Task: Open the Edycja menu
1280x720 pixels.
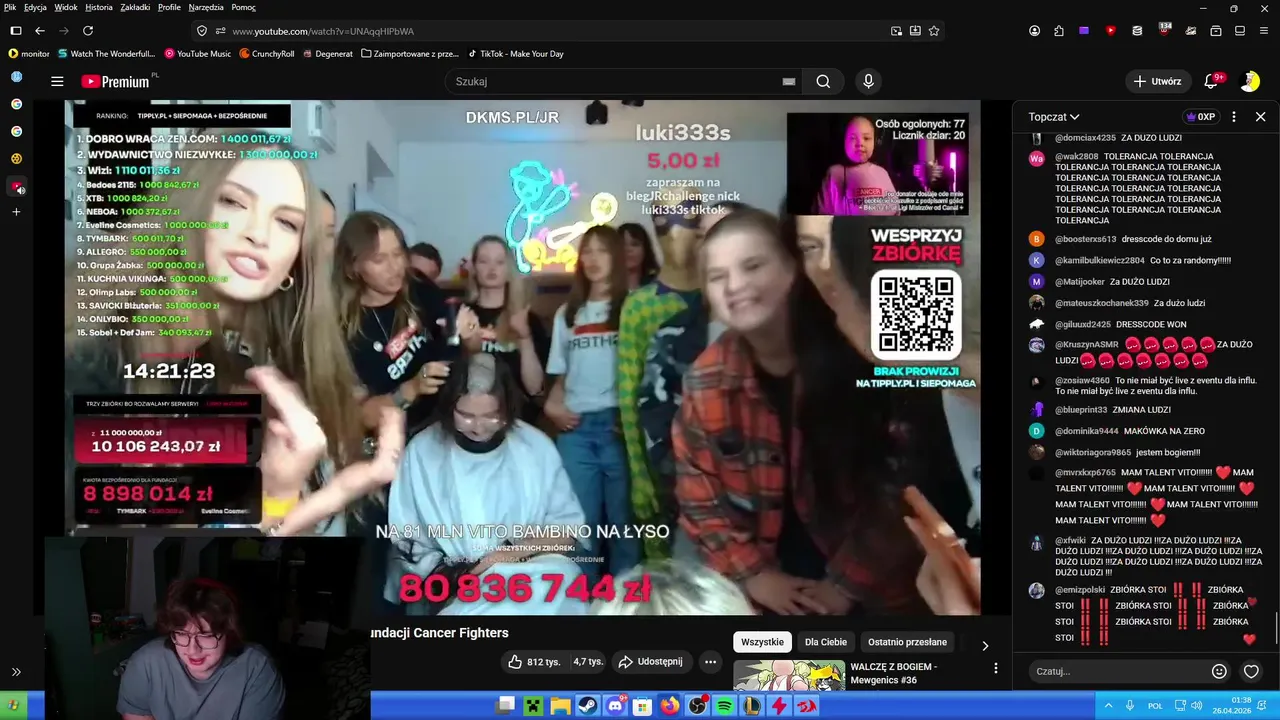Action: [x=35, y=7]
